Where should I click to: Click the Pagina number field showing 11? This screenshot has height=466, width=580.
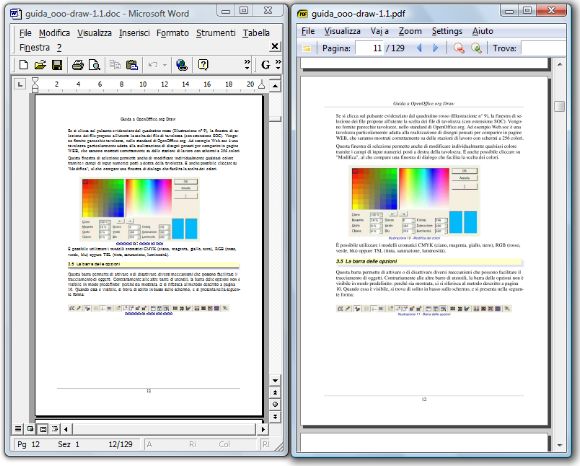tap(369, 48)
